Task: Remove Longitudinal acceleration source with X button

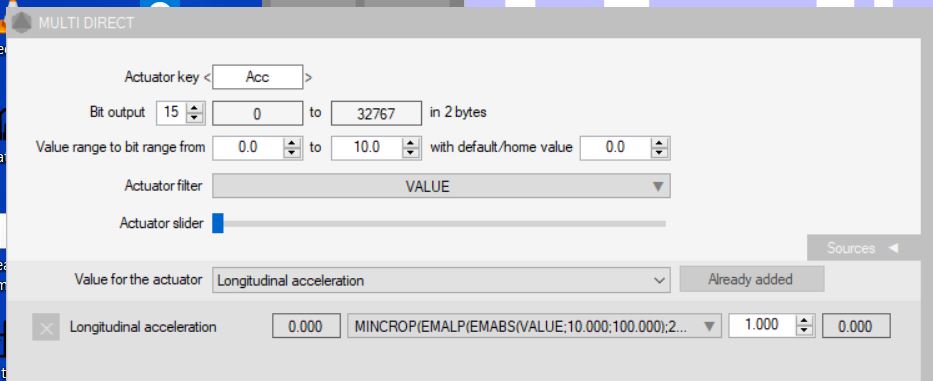Action: tap(46, 327)
